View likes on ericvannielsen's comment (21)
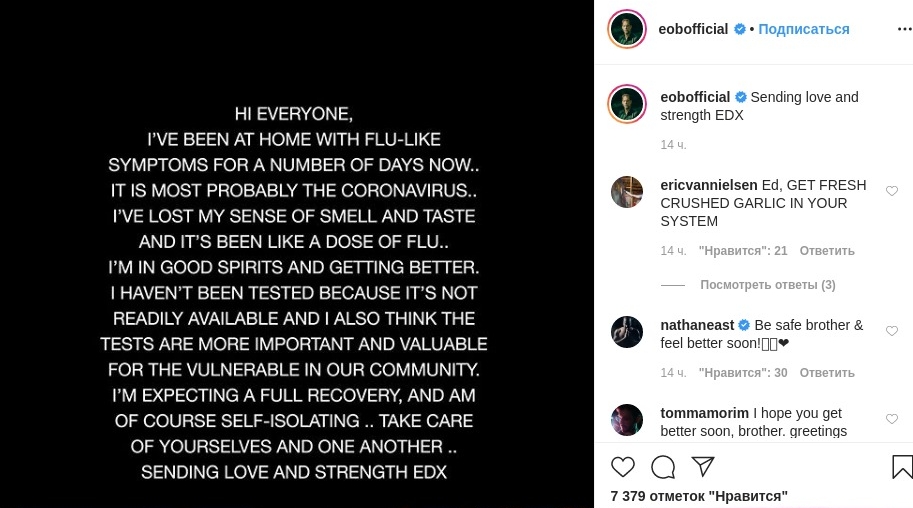The image size is (913, 508). (x=743, y=251)
